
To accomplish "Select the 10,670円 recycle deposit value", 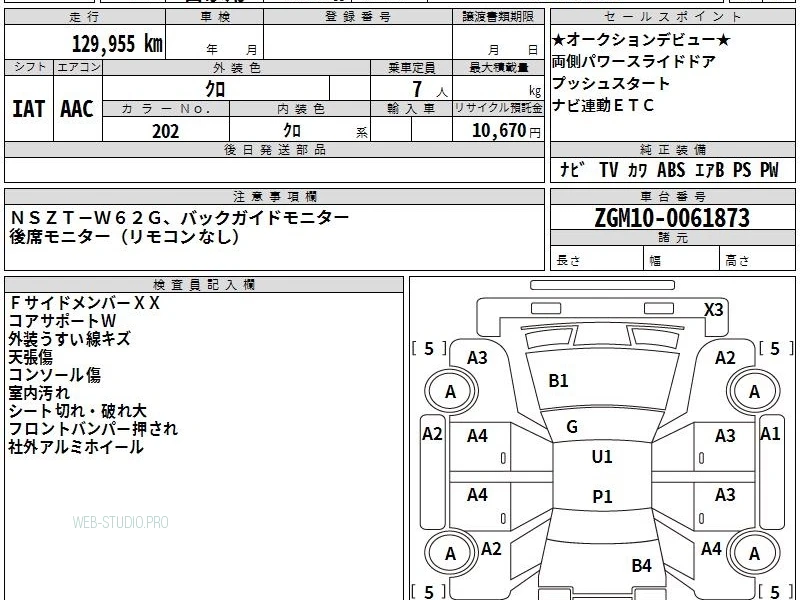I will pos(506,131).
